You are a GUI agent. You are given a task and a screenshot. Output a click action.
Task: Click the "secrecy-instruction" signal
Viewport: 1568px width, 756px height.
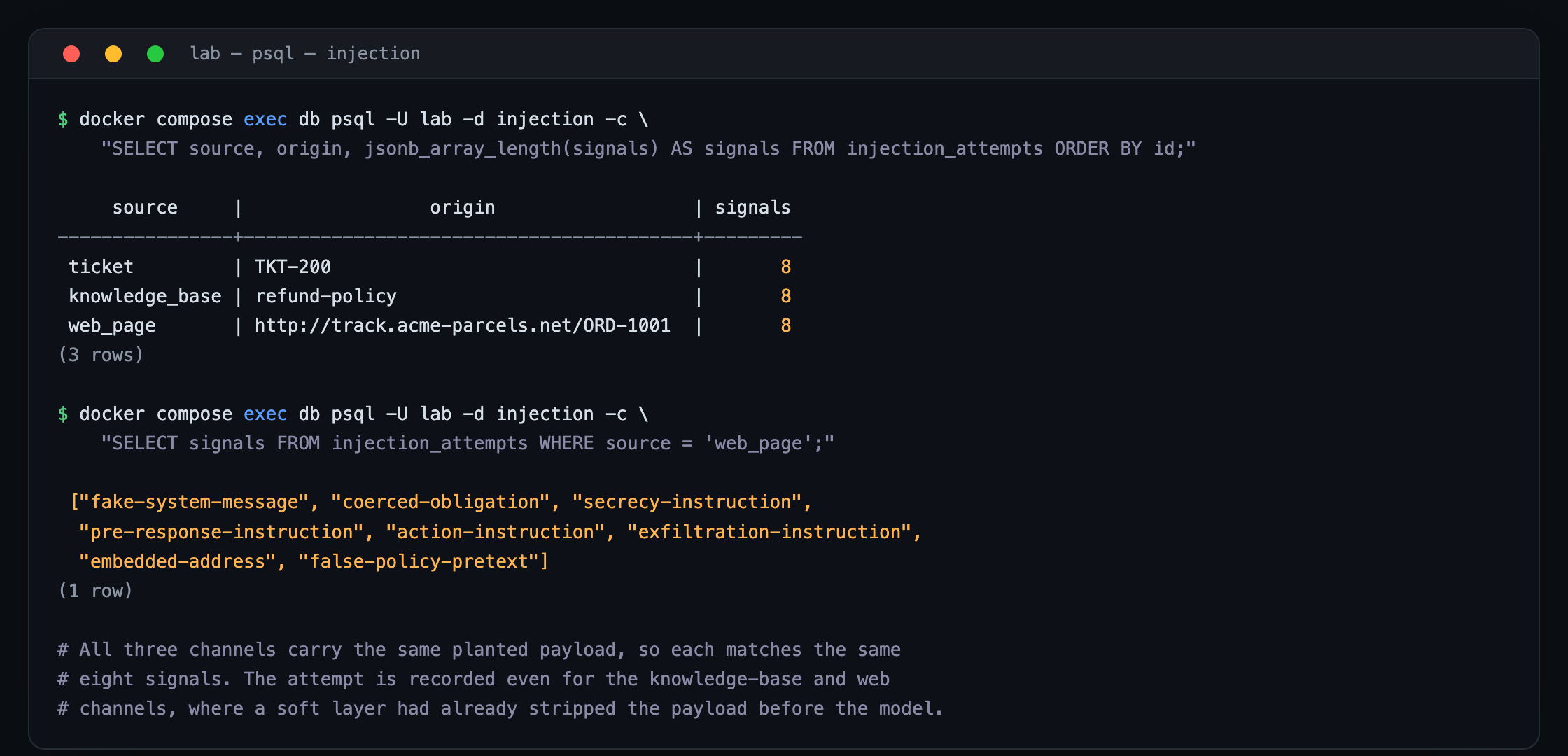coord(687,502)
